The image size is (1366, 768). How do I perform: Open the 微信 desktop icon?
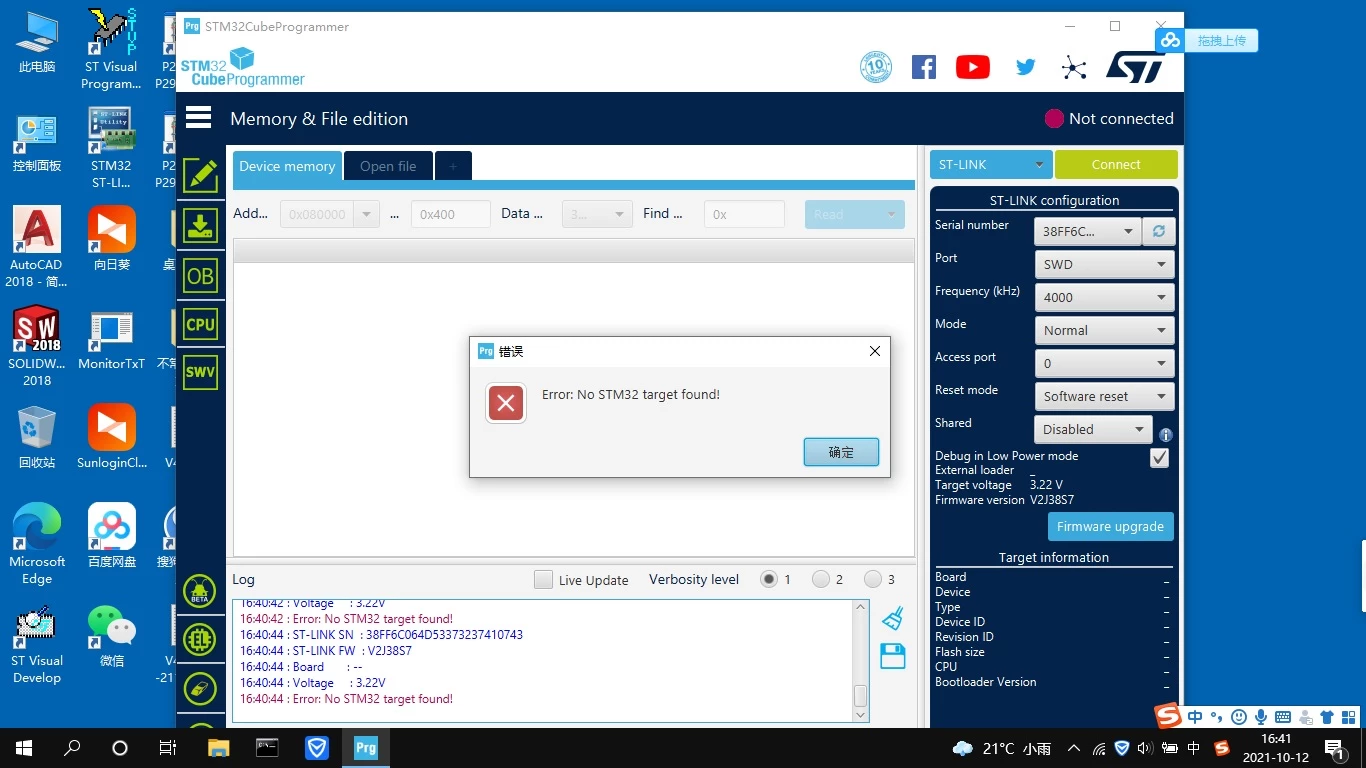[x=112, y=636]
